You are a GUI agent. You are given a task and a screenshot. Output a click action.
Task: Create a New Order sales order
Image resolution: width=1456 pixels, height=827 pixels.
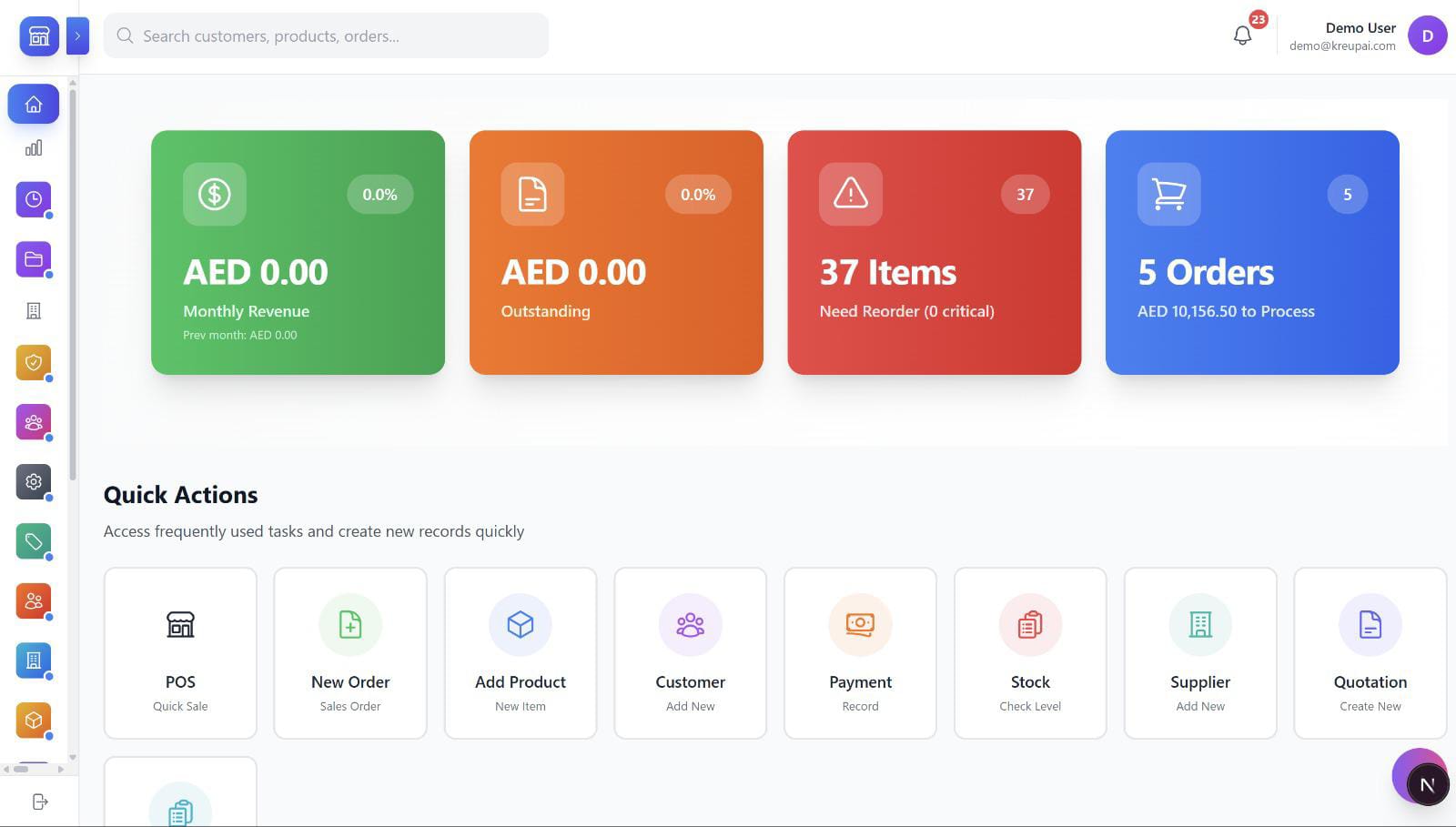(350, 652)
